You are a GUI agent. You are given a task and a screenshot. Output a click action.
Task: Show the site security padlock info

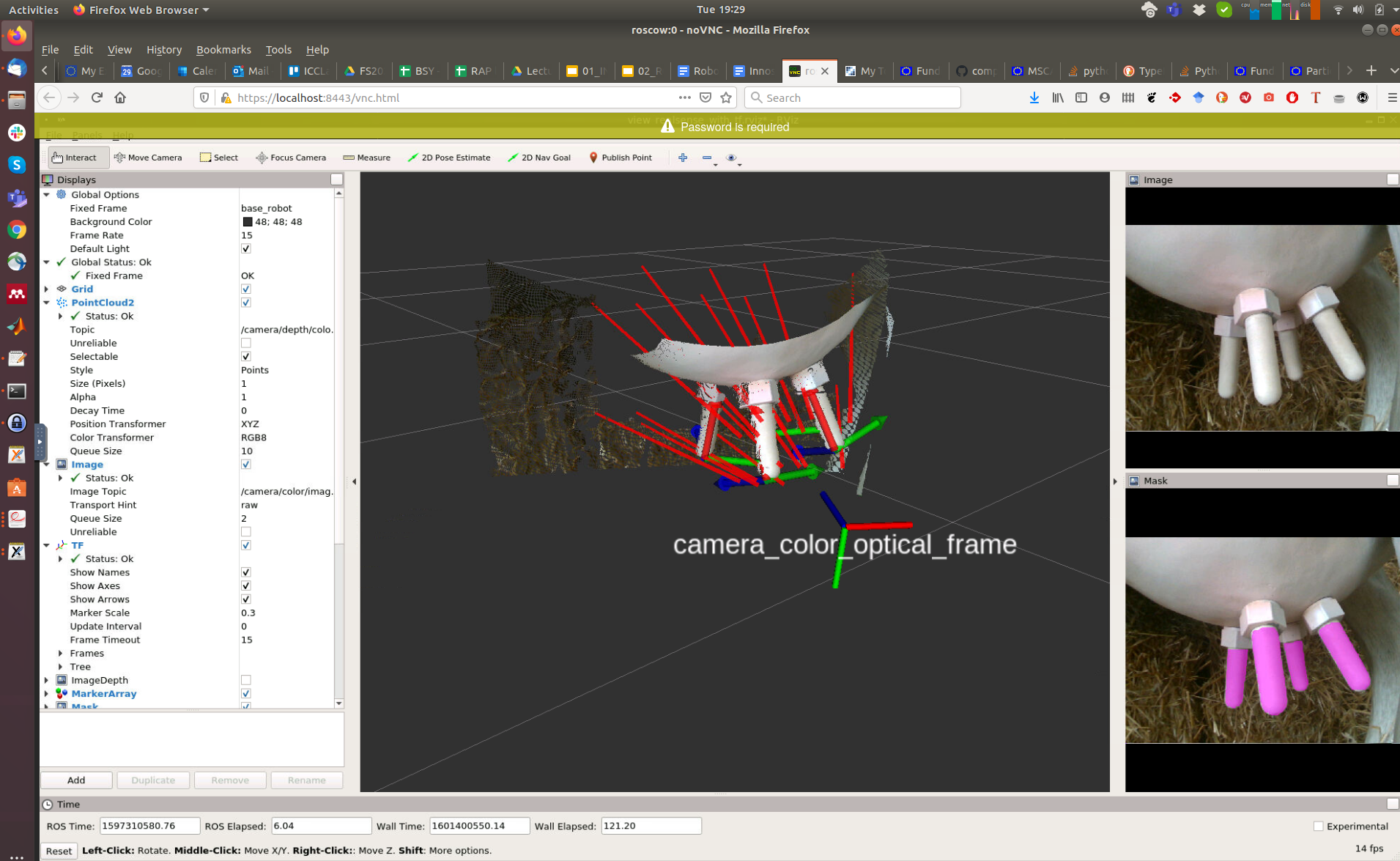[226, 97]
